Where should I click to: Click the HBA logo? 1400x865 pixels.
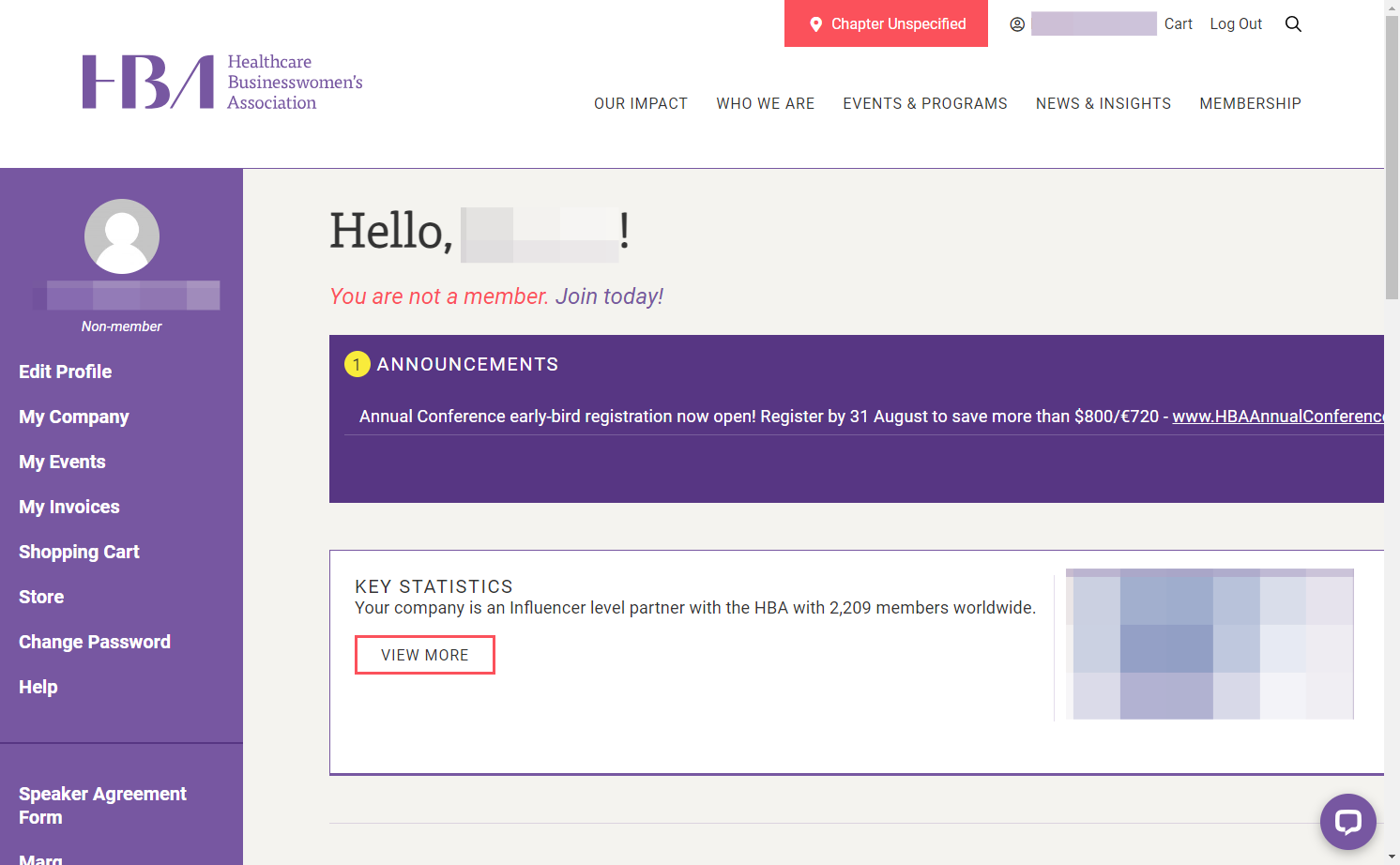[x=222, y=83]
